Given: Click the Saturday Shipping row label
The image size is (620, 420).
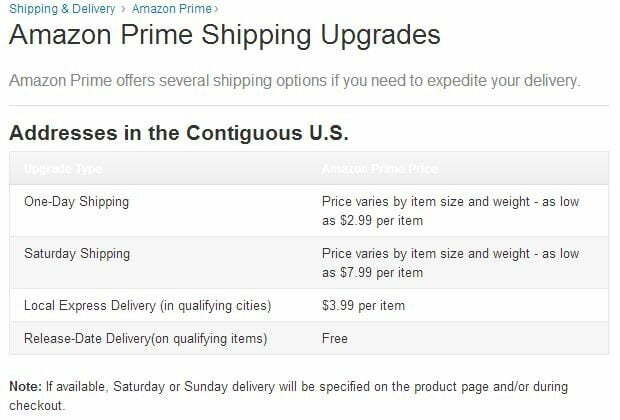Looking at the screenshot, I should coord(77,254).
